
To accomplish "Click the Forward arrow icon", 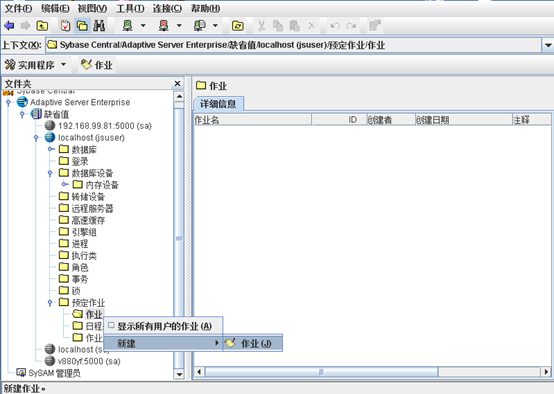I will pyautogui.click(x=25, y=26).
